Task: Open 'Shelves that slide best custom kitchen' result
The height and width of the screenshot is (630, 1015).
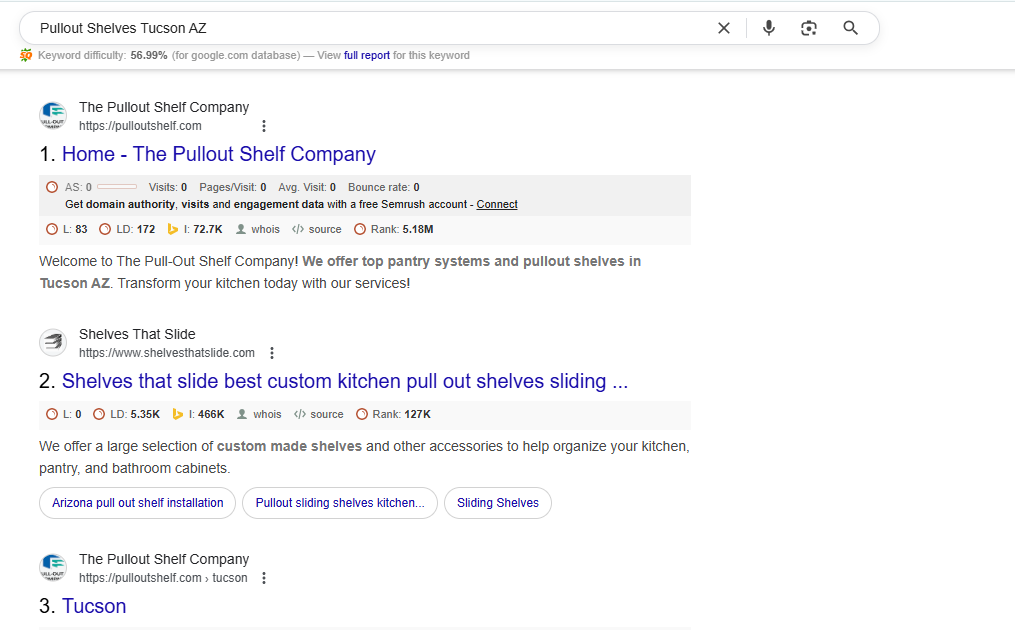Action: pyautogui.click(x=344, y=381)
